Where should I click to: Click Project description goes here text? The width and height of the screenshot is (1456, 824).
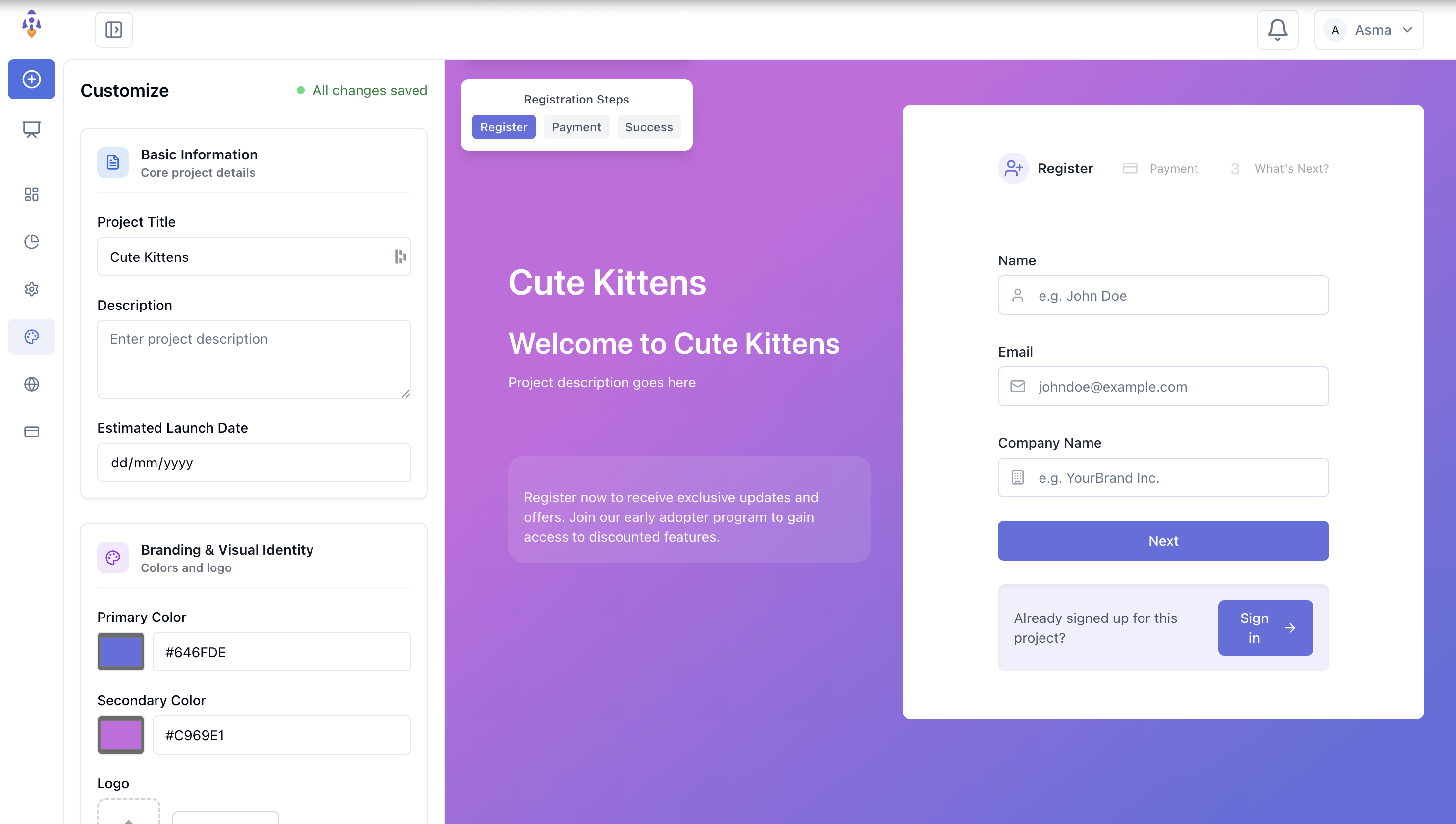coord(602,383)
